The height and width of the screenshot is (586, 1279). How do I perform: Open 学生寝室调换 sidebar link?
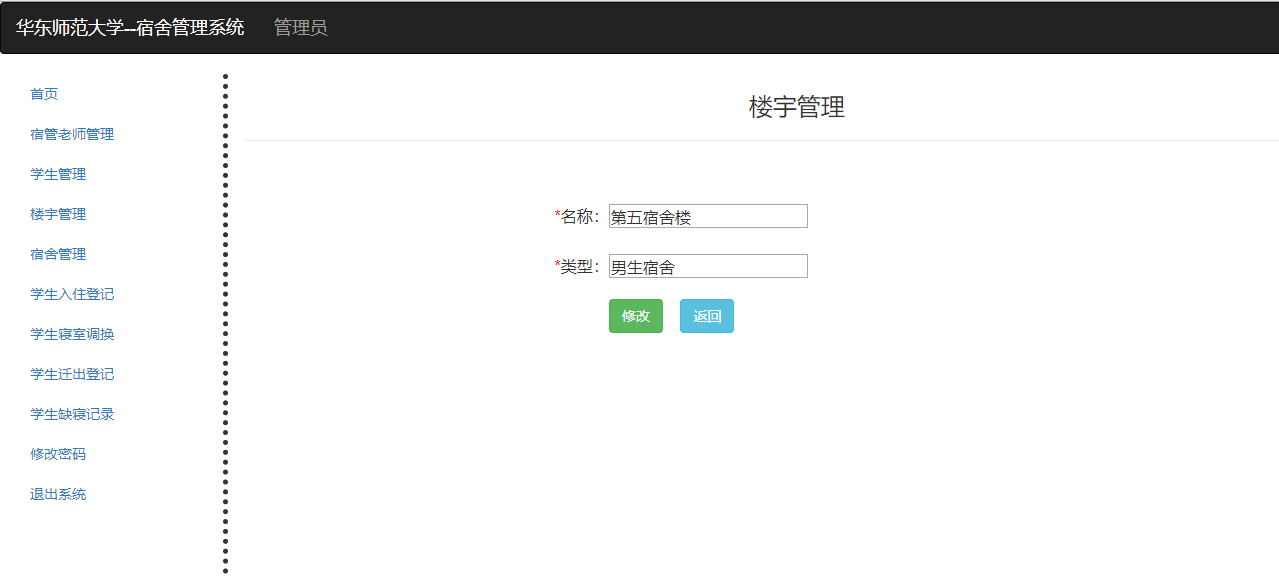[72, 334]
